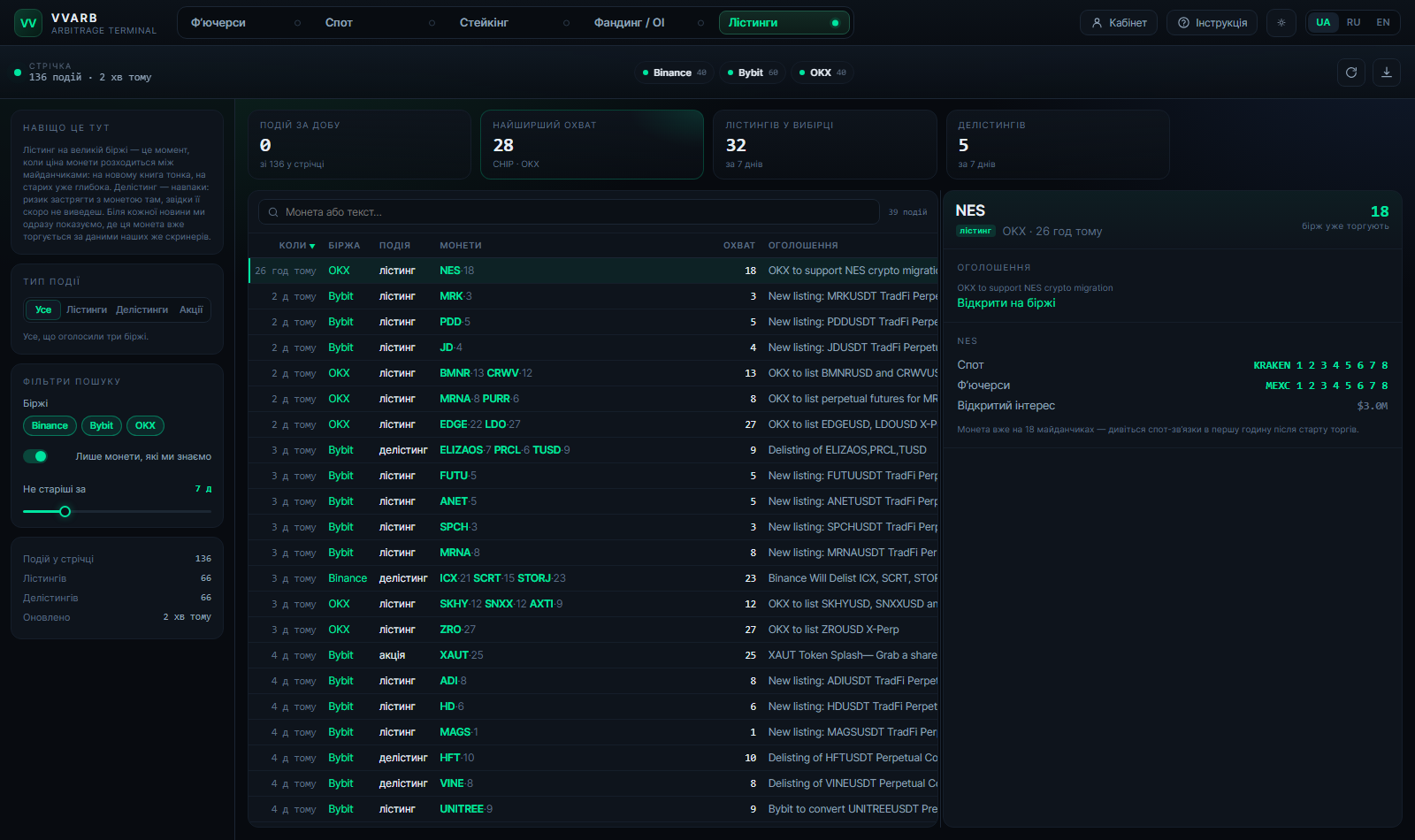Click the Binance 40 status chip
Viewport: 1415px width, 840px height.
point(674,73)
